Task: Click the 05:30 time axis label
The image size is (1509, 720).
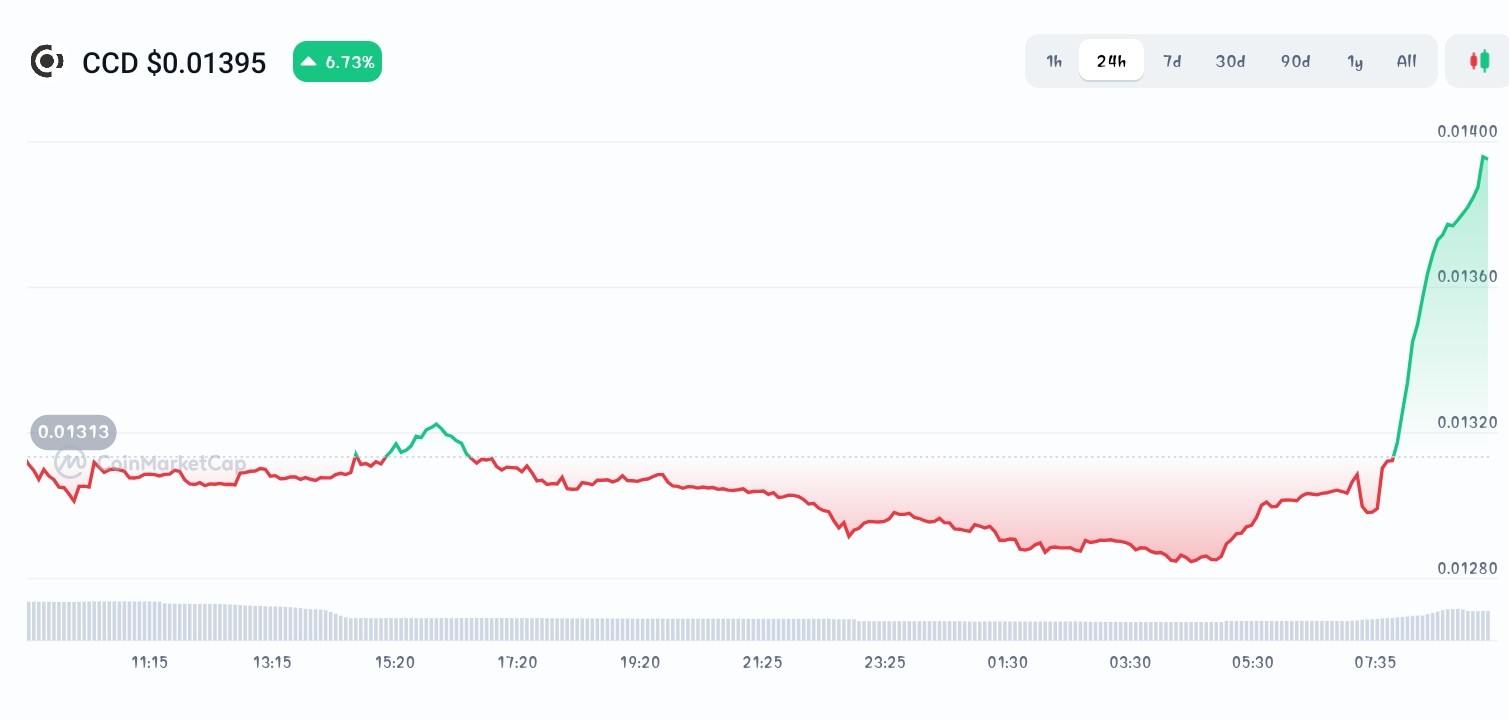Action: 1252,662
